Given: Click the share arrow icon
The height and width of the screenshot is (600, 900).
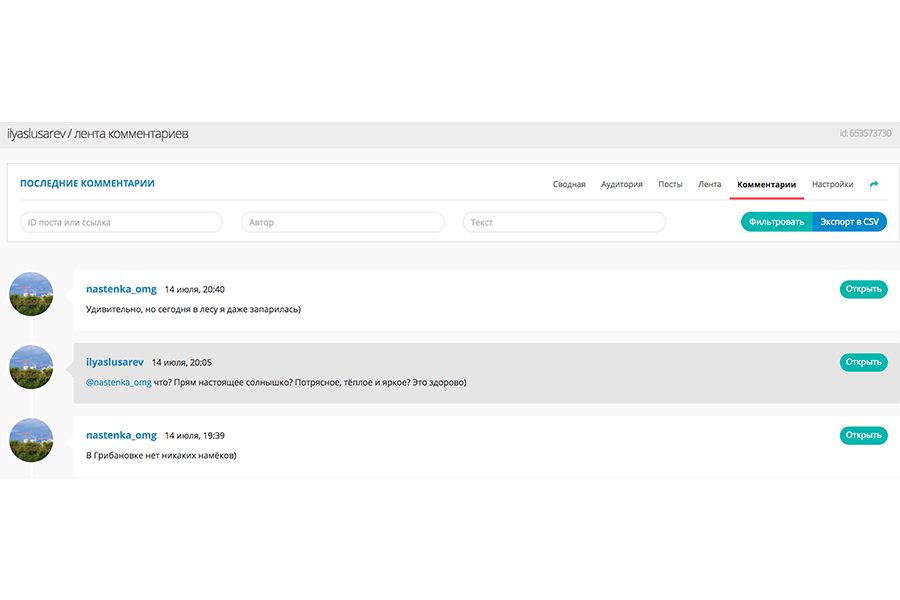Looking at the screenshot, I should (874, 184).
